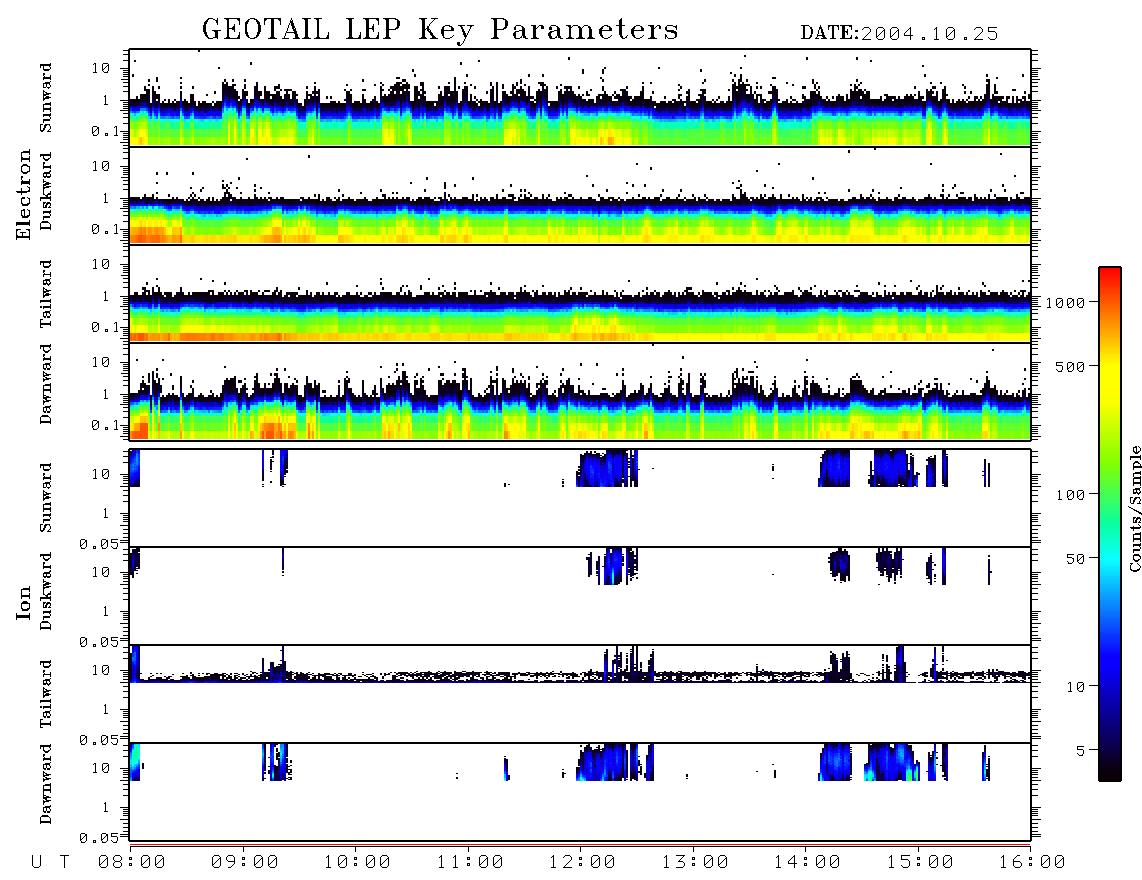1142x880 pixels.
Task: Click the 12:00 time tick label
Action: tap(583, 863)
